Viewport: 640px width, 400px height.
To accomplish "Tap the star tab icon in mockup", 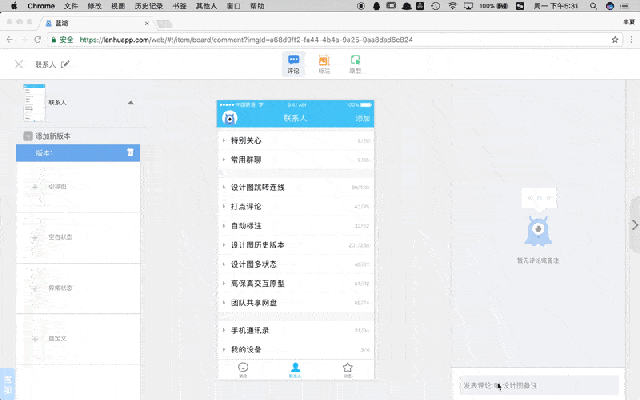I will click(347, 369).
